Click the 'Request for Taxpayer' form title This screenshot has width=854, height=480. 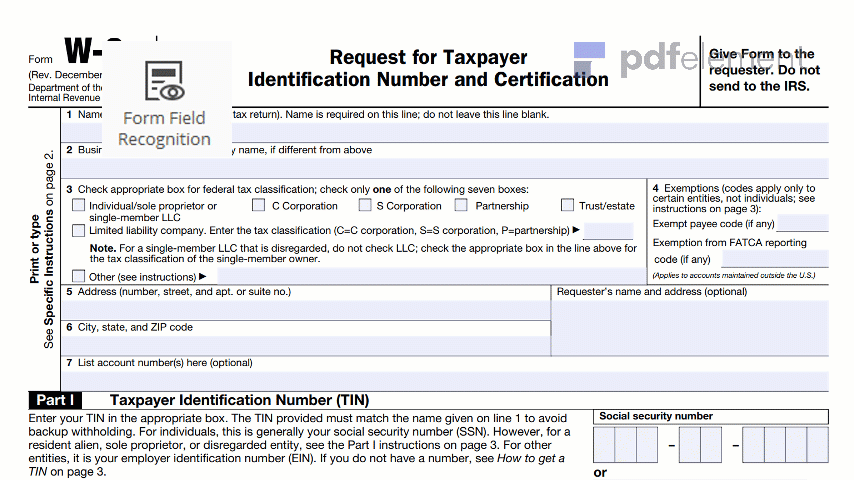click(428, 57)
